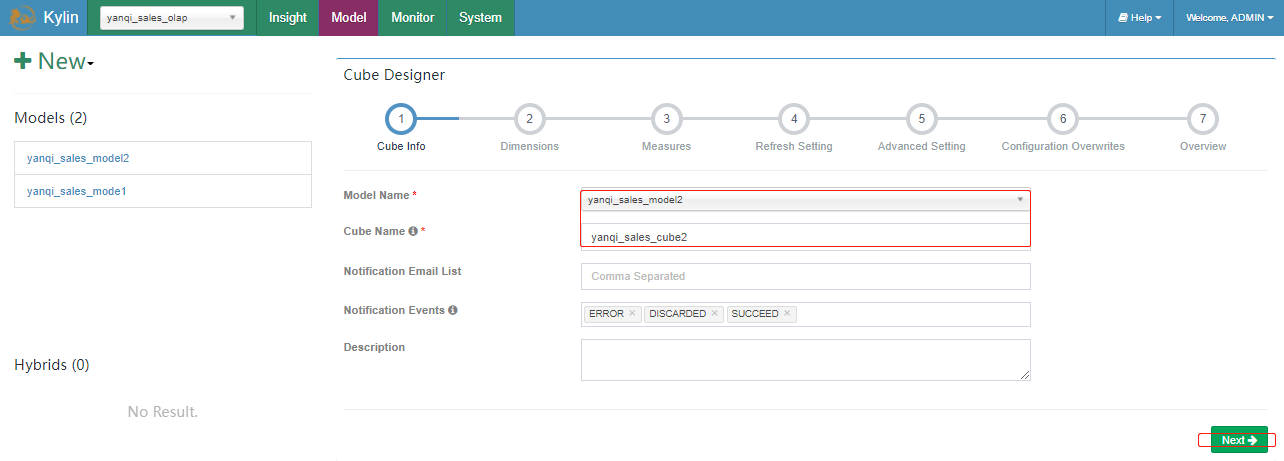
Task: Click the Next button
Action: point(1239,440)
